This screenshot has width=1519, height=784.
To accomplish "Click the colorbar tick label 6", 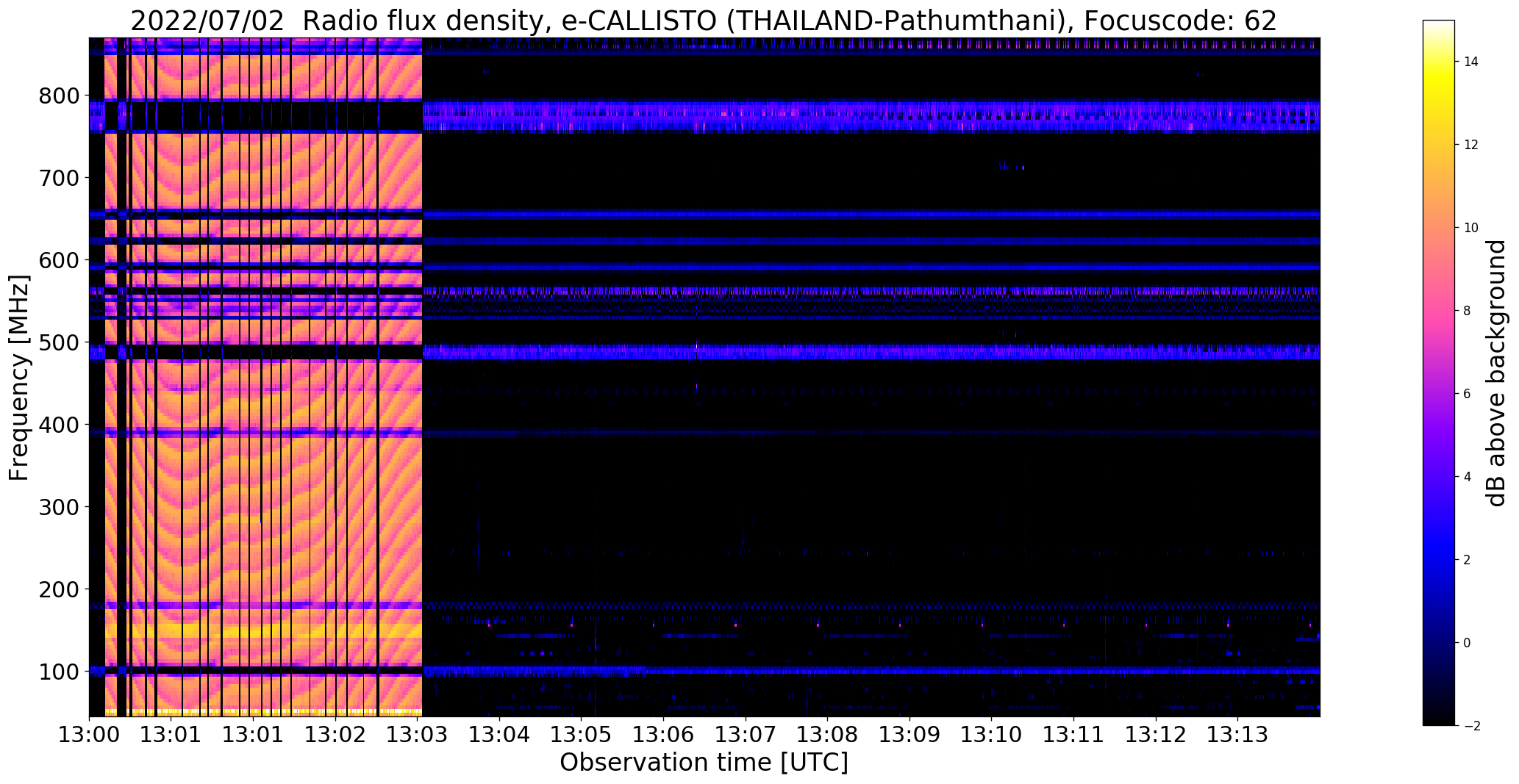I will click(x=1467, y=394).
